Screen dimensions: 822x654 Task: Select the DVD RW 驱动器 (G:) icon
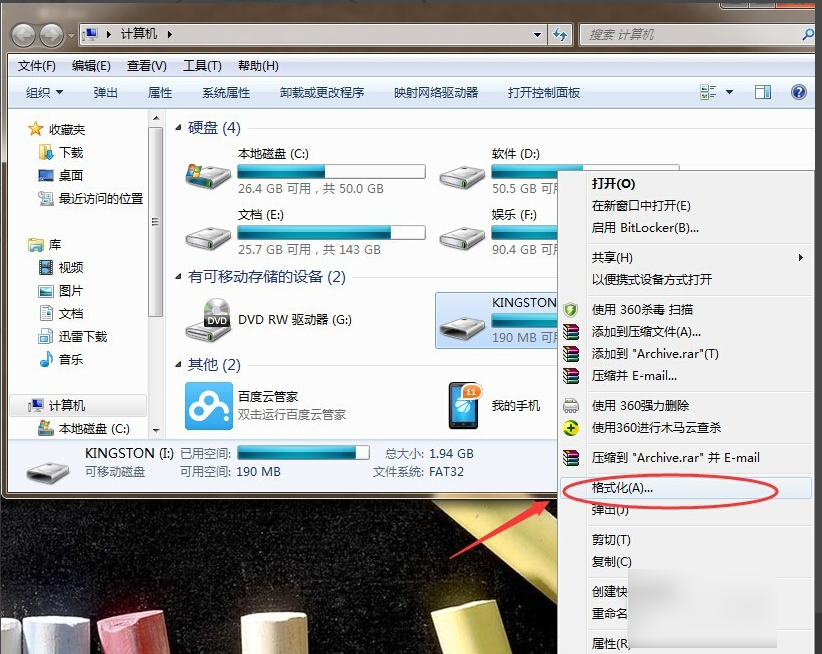click(x=209, y=319)
